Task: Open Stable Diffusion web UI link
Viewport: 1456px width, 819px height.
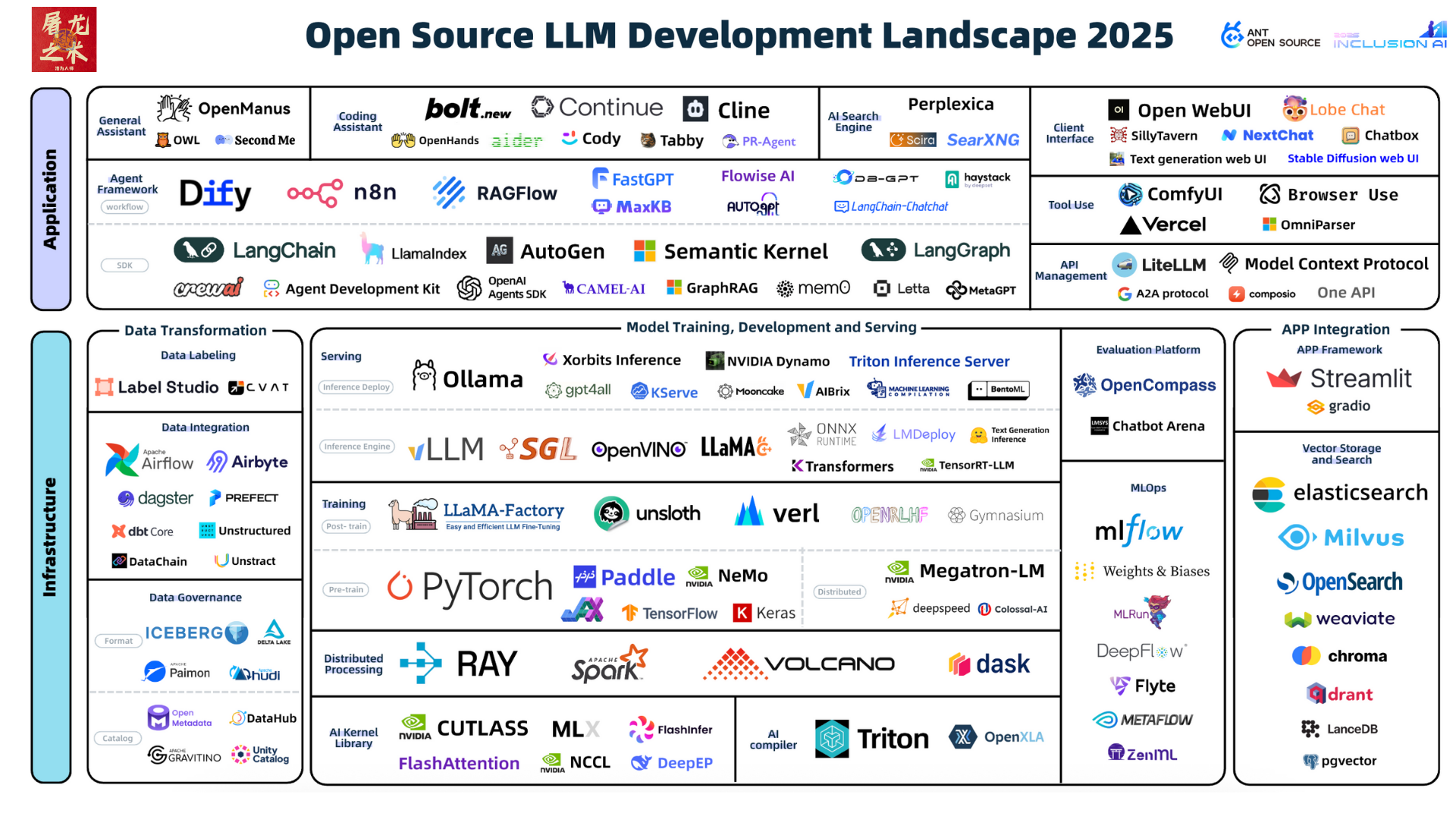Action: [x=1353, y=158]
